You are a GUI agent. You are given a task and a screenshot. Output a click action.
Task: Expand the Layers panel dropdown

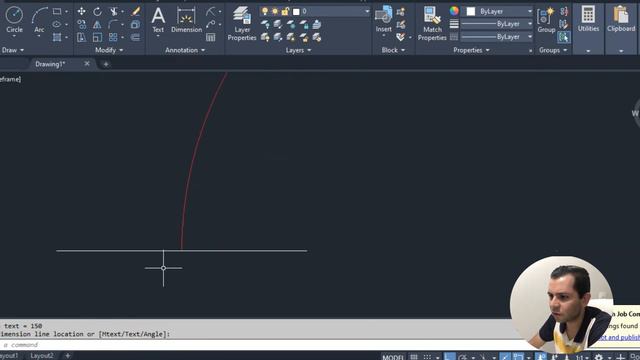298,50
